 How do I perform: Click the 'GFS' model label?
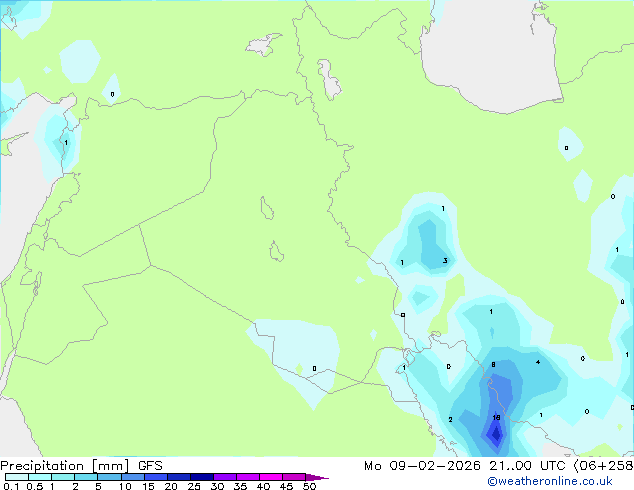(150, 466)
